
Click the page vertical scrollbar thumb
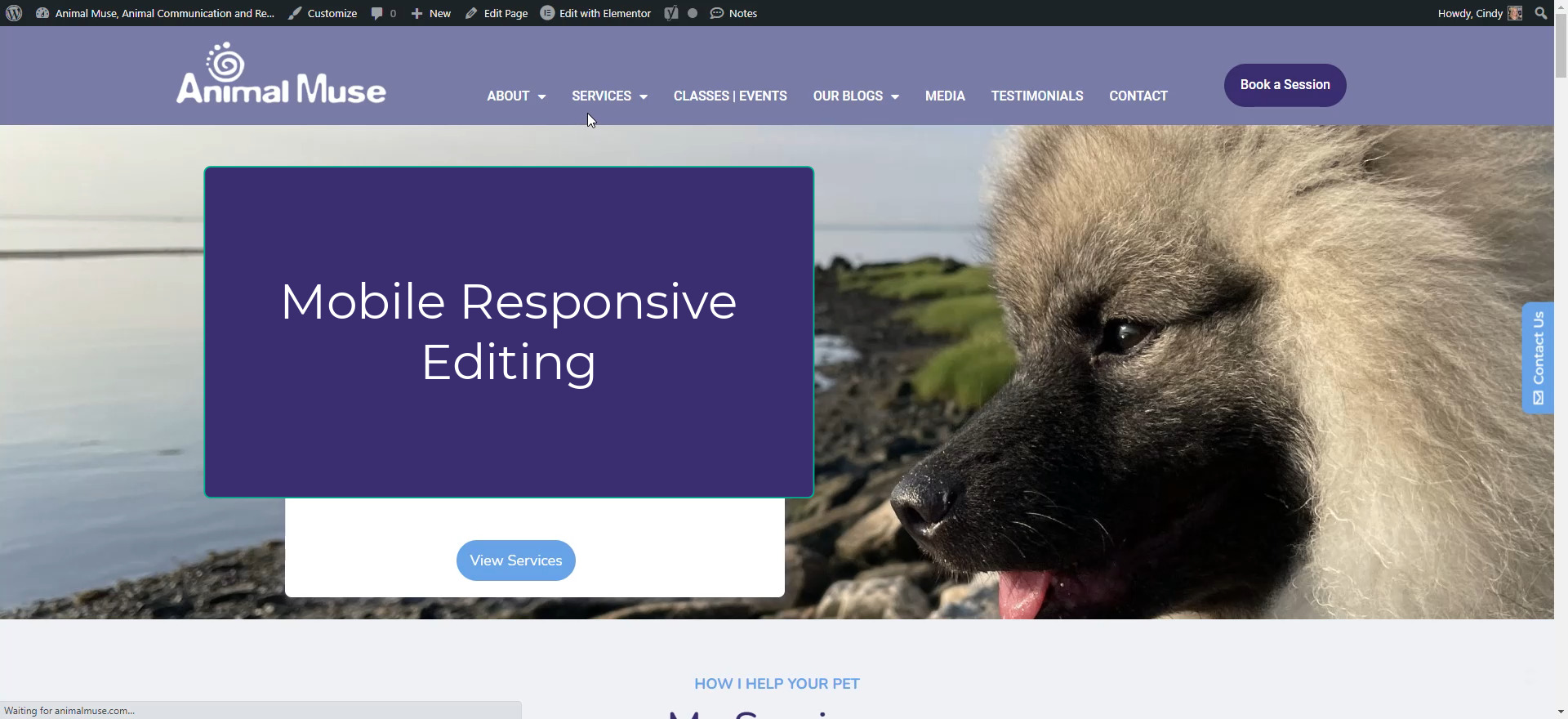click(1561, 47)
